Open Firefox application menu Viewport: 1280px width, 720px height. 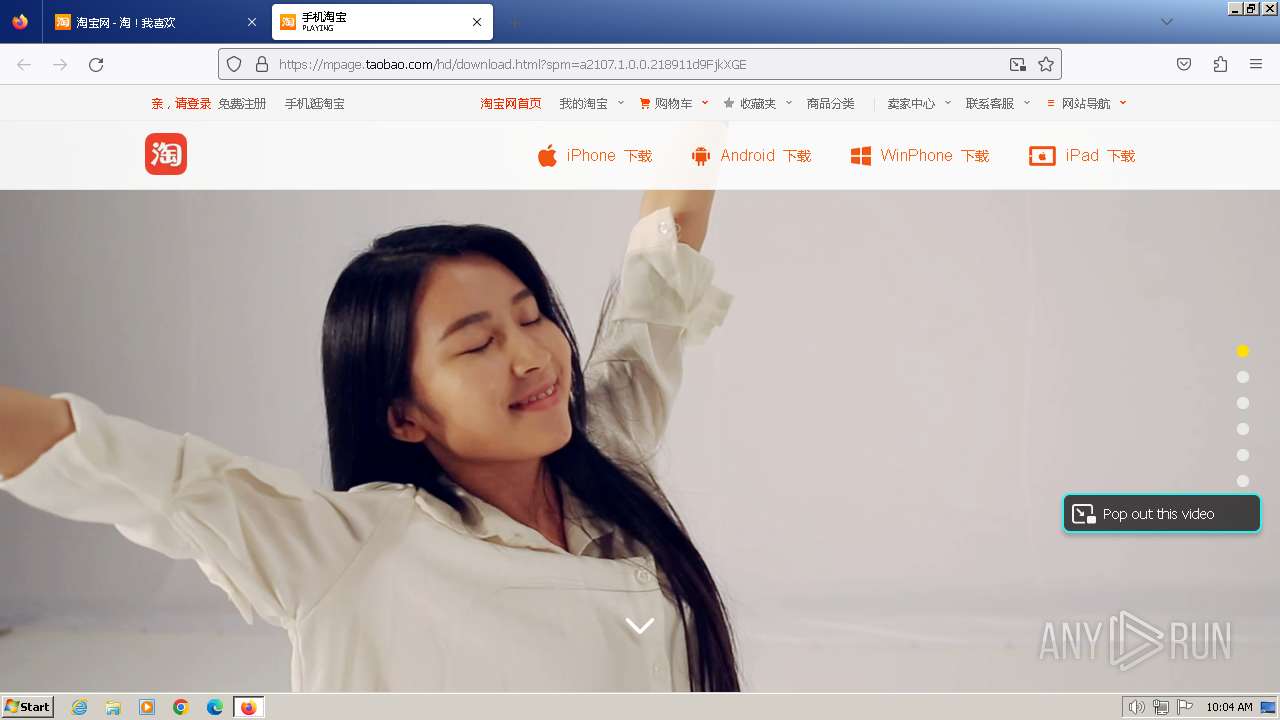point(1256,64)
